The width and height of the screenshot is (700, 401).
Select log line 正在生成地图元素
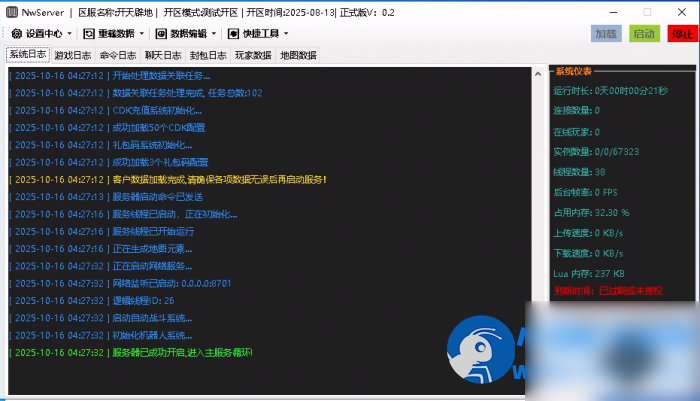(100, 249)
